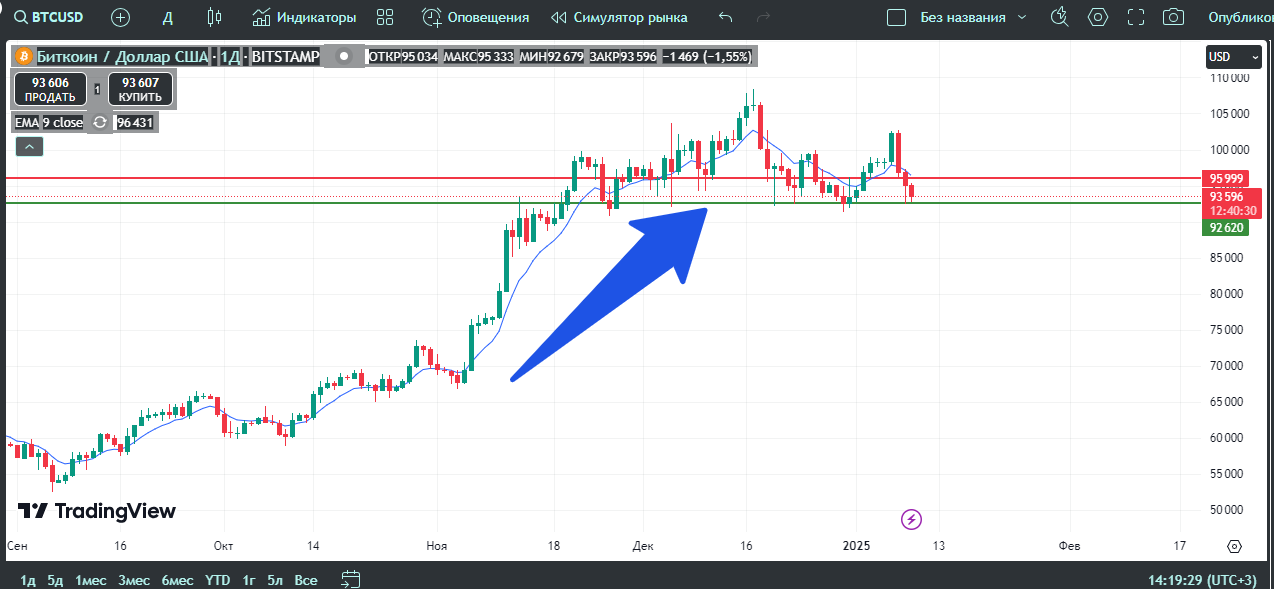Create an alert via Оповещения icon
The image size is (1274, 589).
(431, 17)
